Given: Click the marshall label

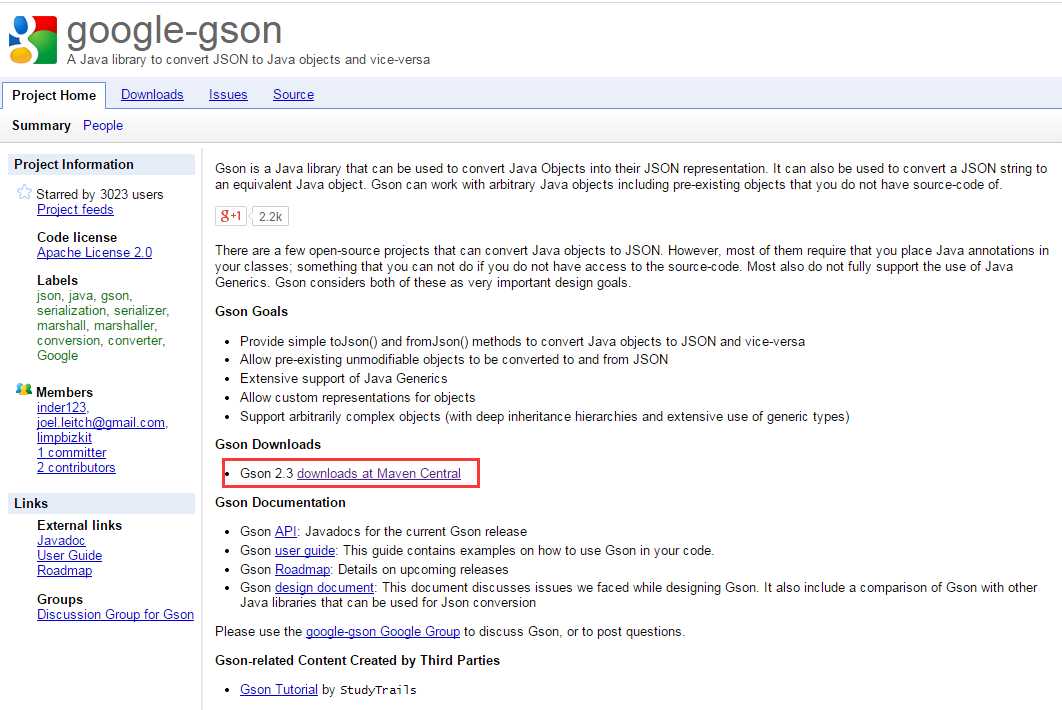Looking at the screenshot, I should point(62,325).
